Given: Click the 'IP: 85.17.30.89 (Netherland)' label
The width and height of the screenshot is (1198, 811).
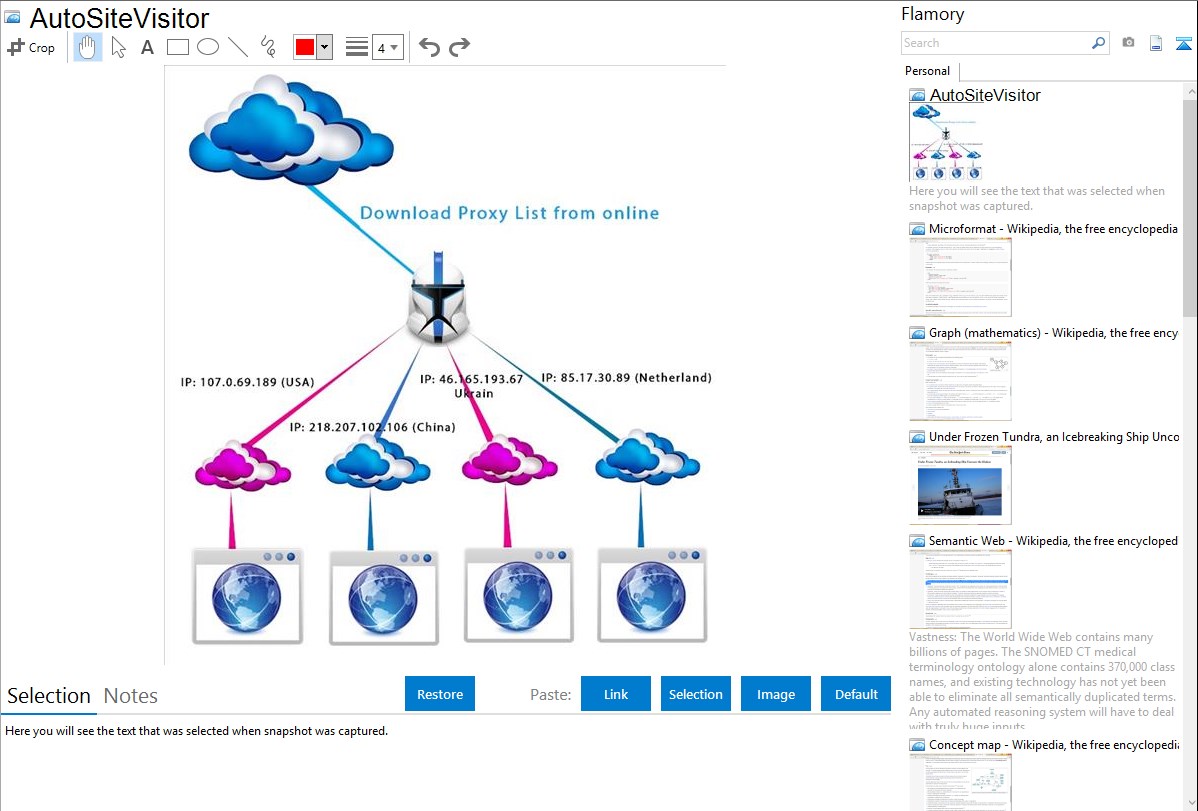Looking at the screenshot, I should (x=627, y=378).
